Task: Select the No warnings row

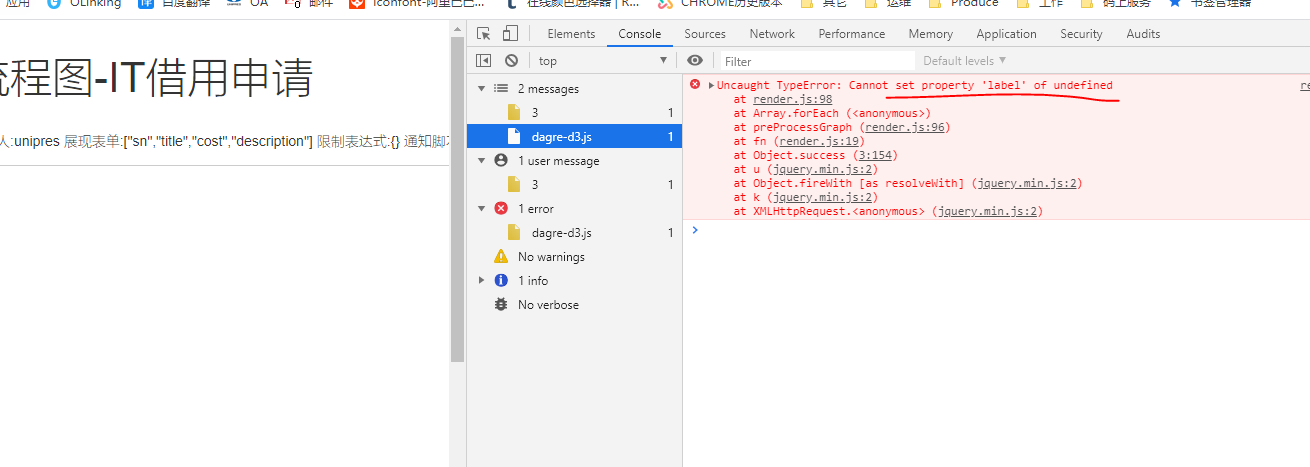Action: click(x=574, y=256)
